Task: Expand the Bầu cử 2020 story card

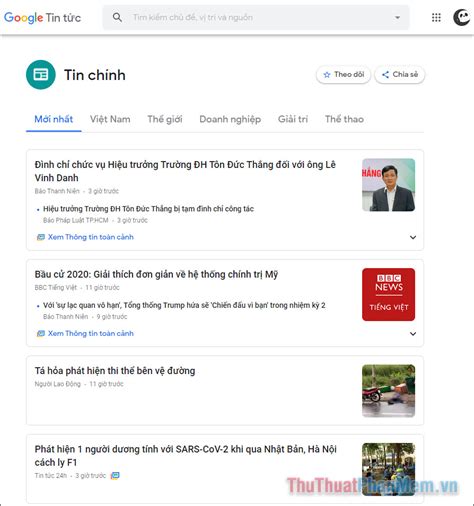Action: pos(413,334)
